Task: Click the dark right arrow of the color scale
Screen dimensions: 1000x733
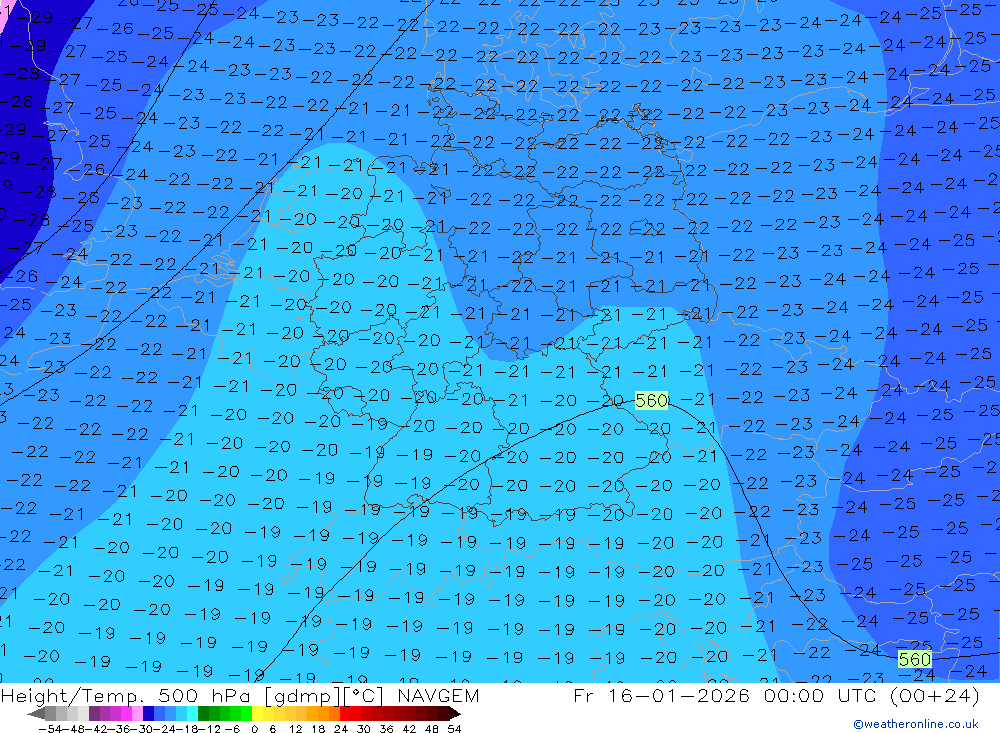Action: click(455, 714)
